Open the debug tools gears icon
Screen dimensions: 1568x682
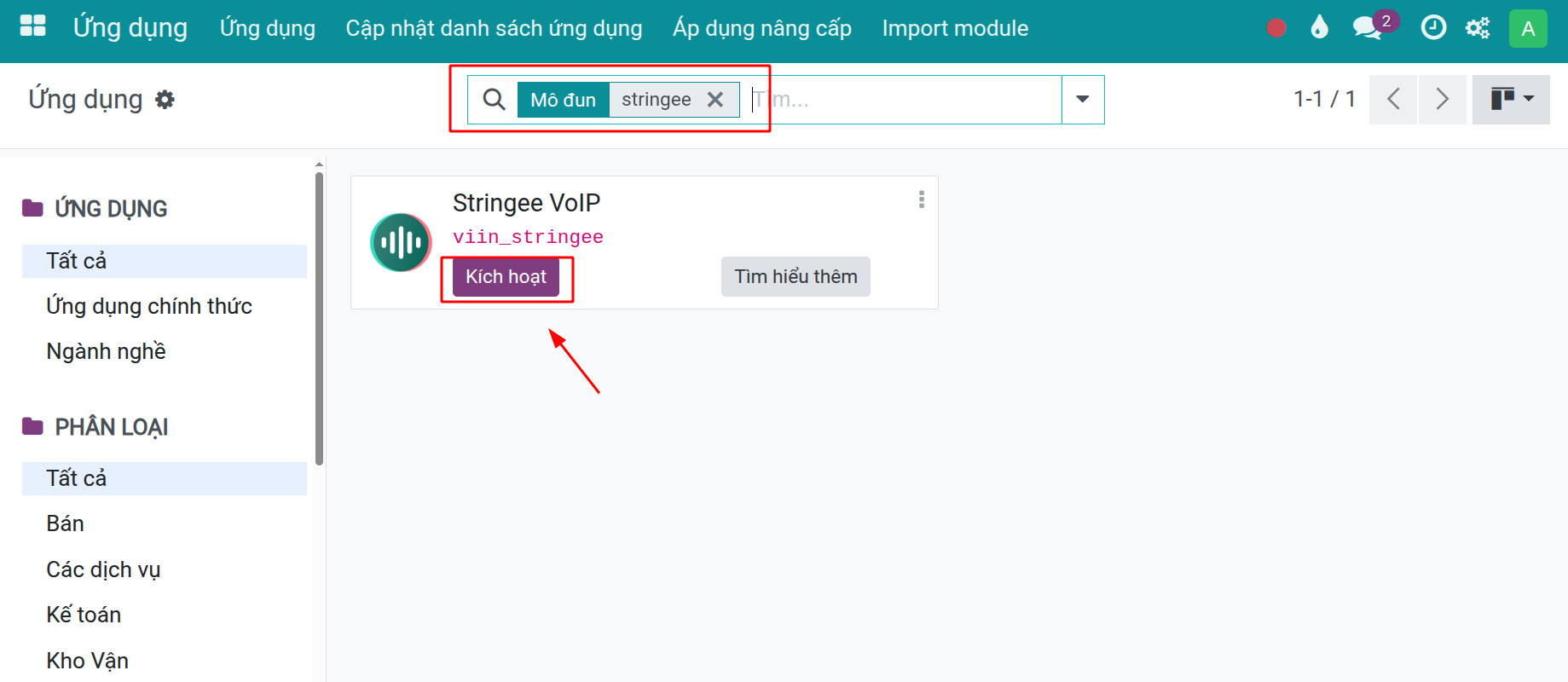click(1478, 28)
